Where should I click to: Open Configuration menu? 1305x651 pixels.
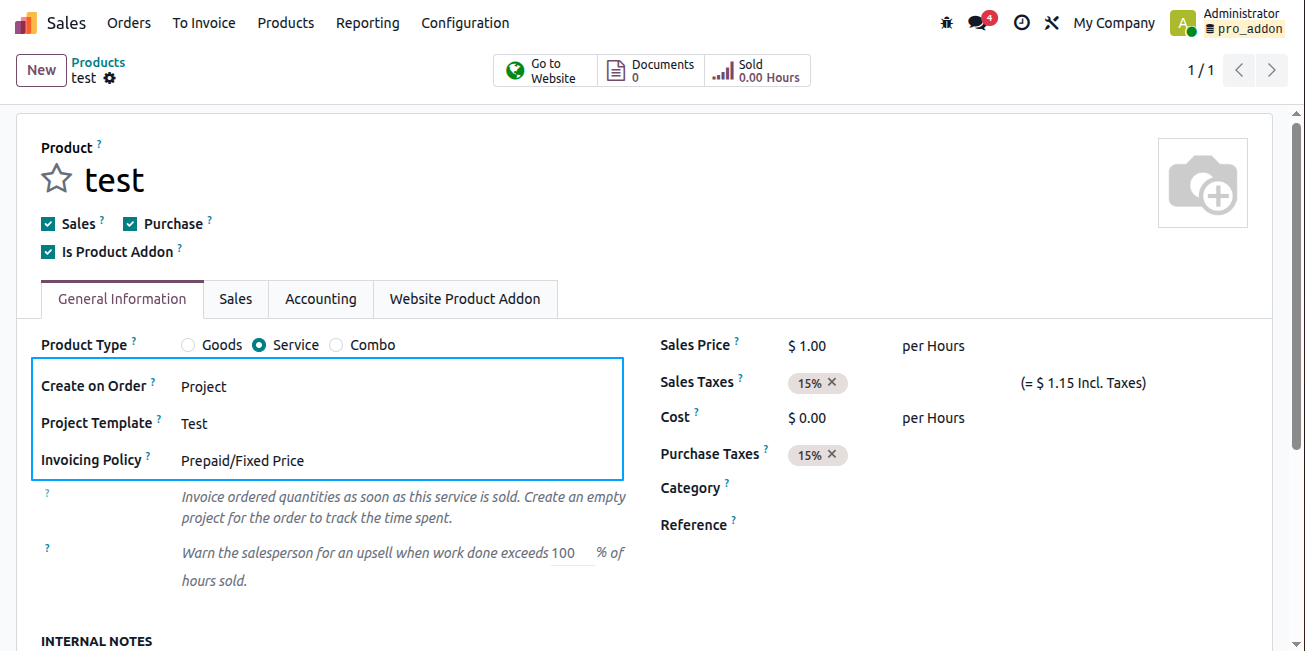(x=465, y=23)
